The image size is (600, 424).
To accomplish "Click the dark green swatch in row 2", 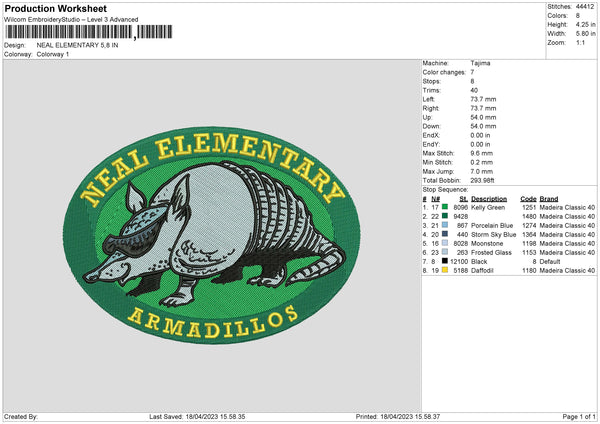I will pyautogui.click(x=445, y=216).
